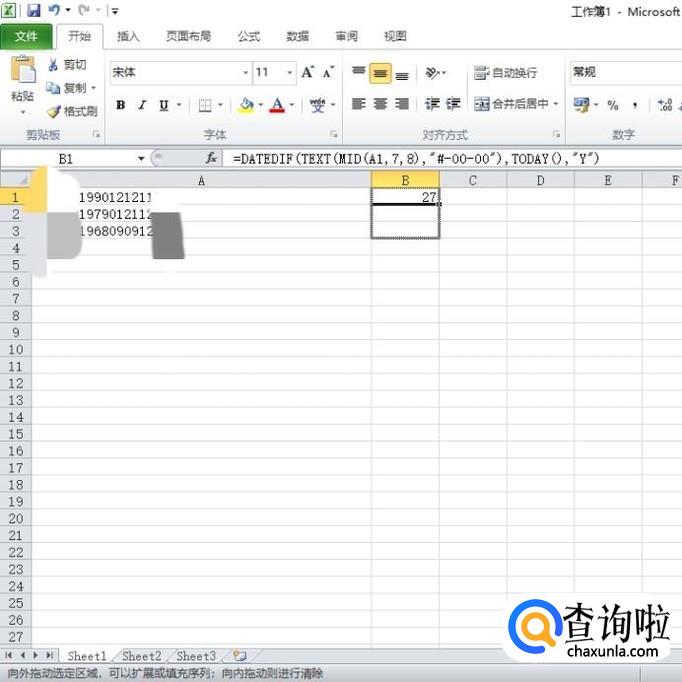Expand the 合并后居中 options arrow
Viewport: 682px width, 682px height.
pos(555,104)
